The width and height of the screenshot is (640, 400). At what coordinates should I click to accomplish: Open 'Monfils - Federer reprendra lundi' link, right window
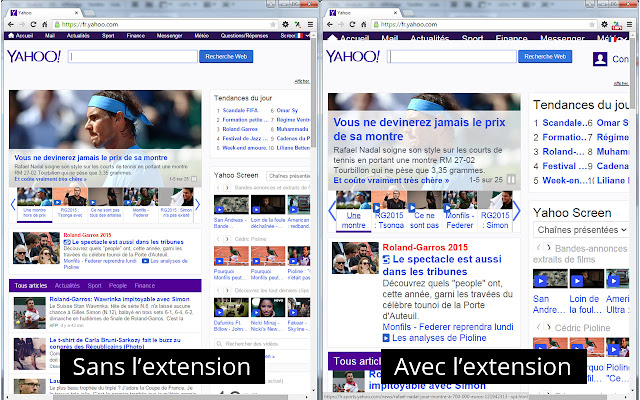(x=448, y=327)
